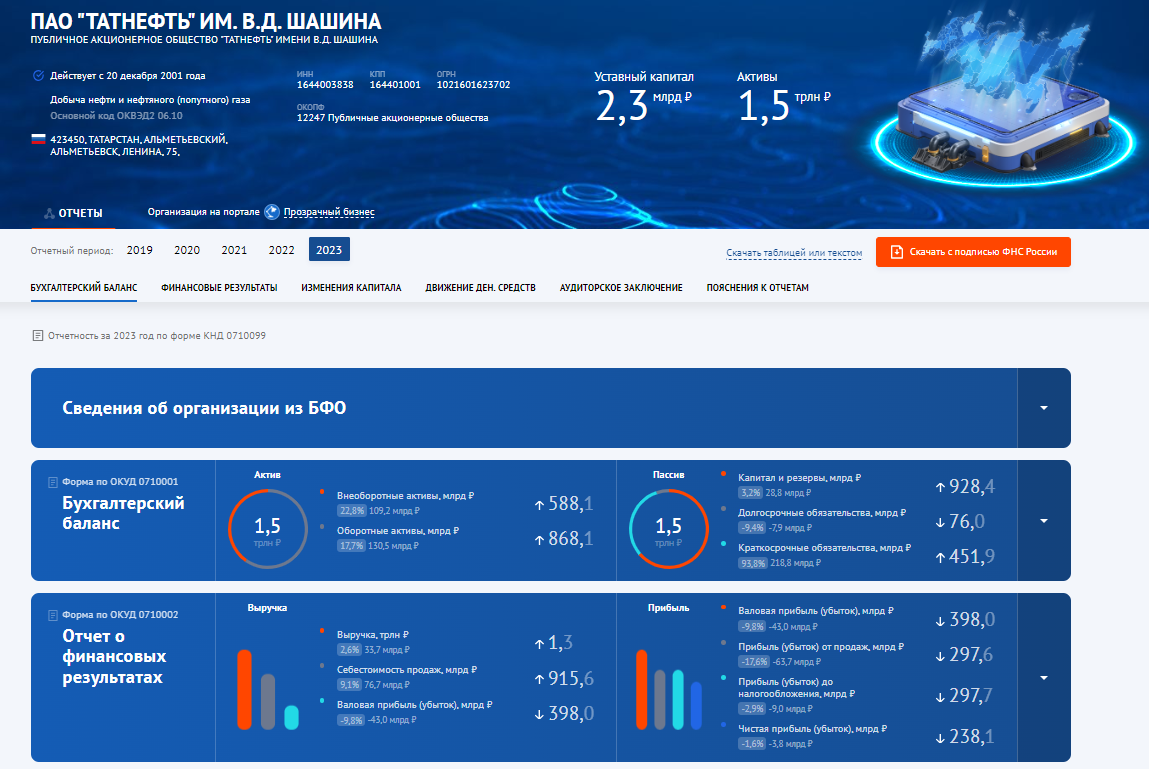The height and width of the screenshot is (769, 1149).
Task: Click the 93,8% short-term liabilities badge
Action: (753, 563)
